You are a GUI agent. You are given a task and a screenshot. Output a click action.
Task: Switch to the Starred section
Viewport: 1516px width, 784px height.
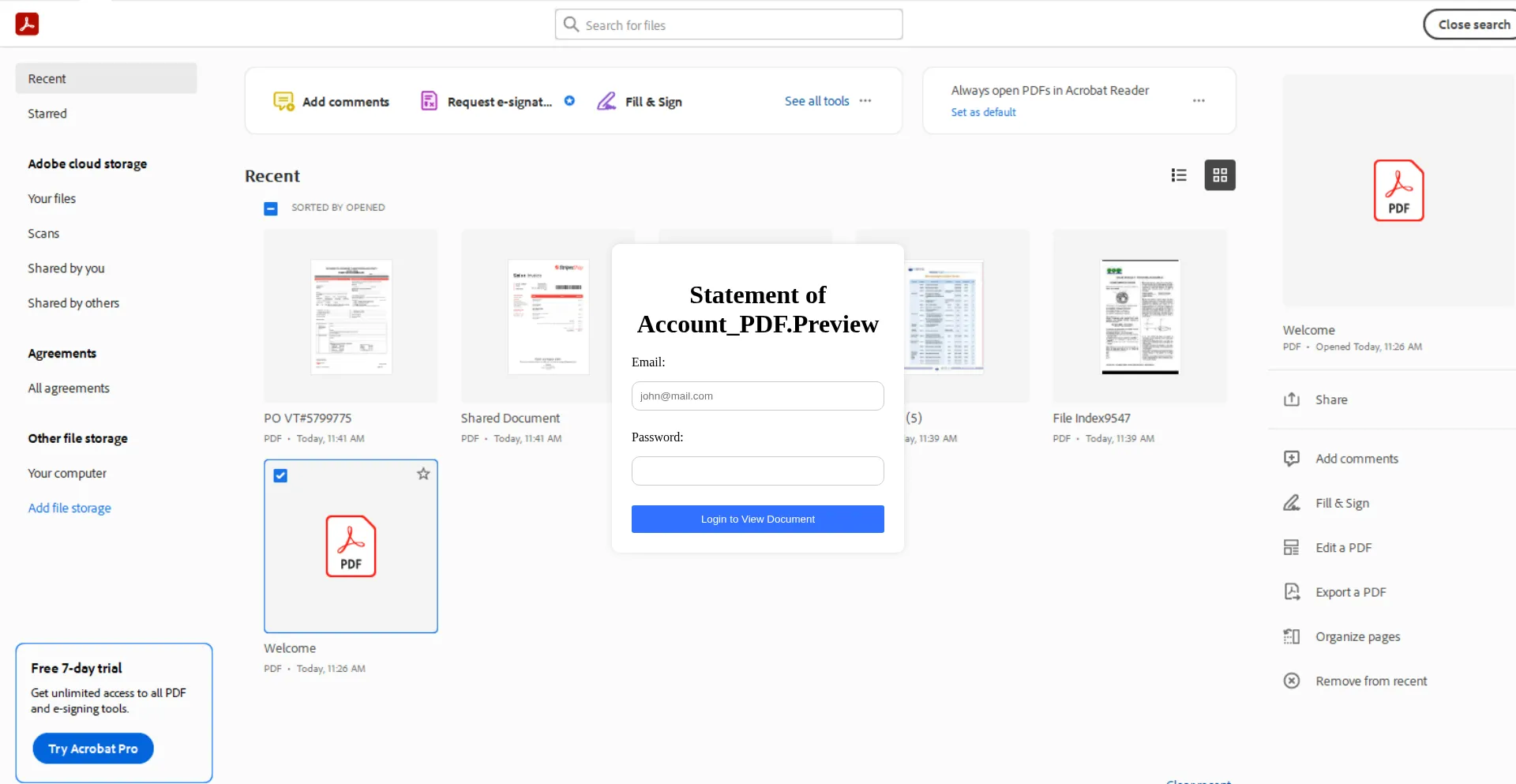coord(47,113)
